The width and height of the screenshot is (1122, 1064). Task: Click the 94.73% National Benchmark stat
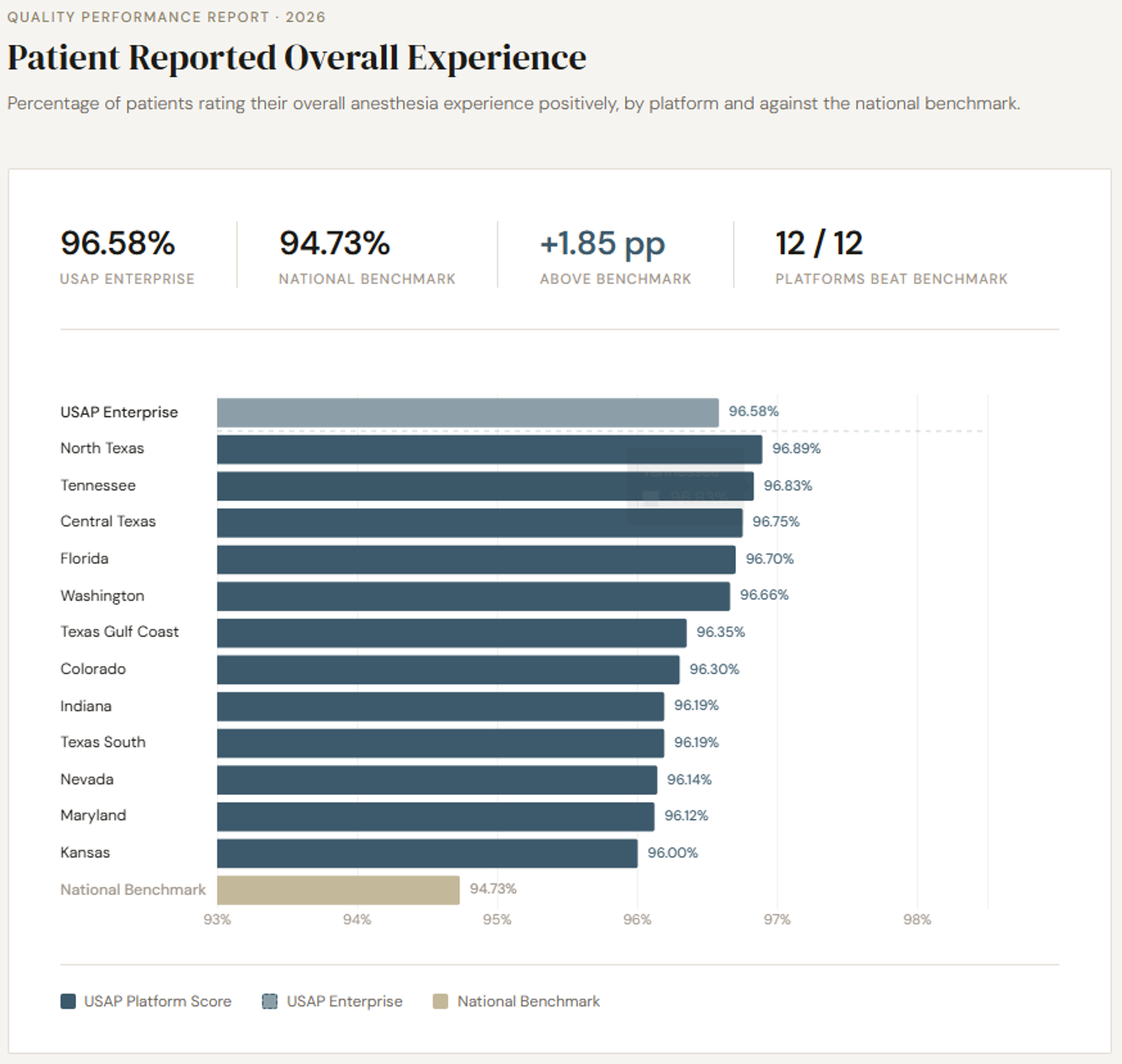[x=367, y=256]
